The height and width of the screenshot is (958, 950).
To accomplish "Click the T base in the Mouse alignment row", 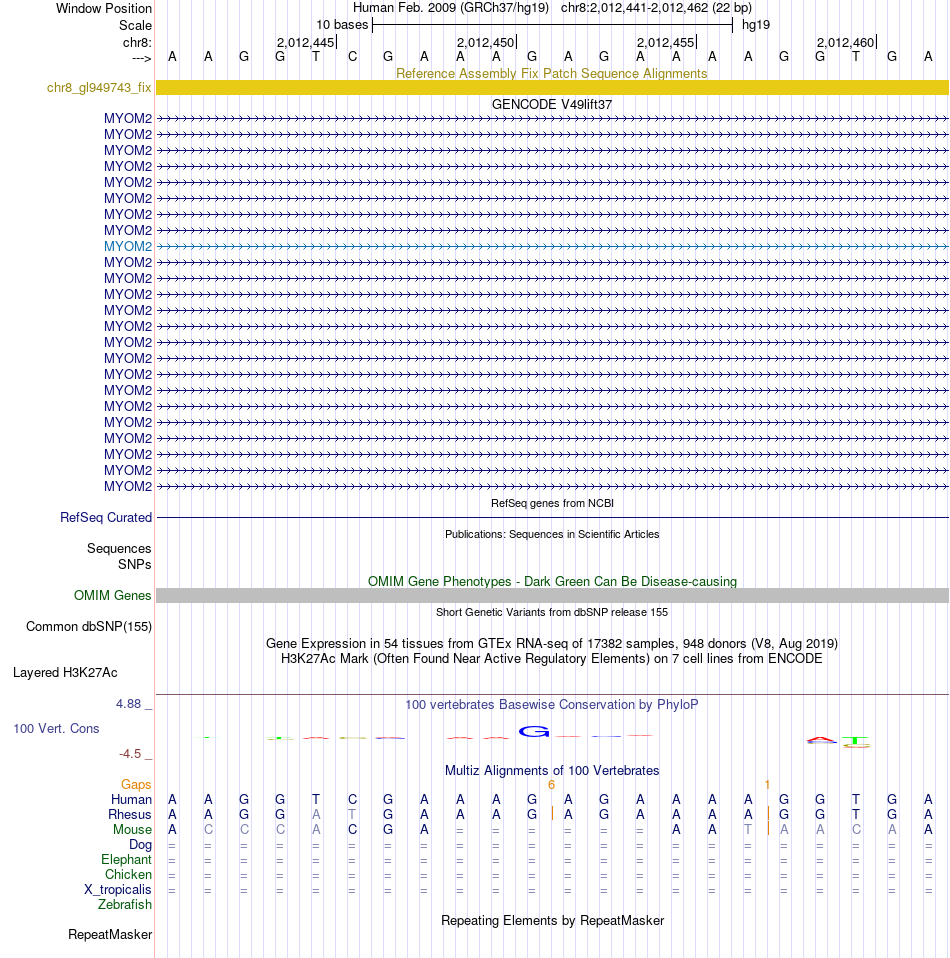I will click(748, 830).
